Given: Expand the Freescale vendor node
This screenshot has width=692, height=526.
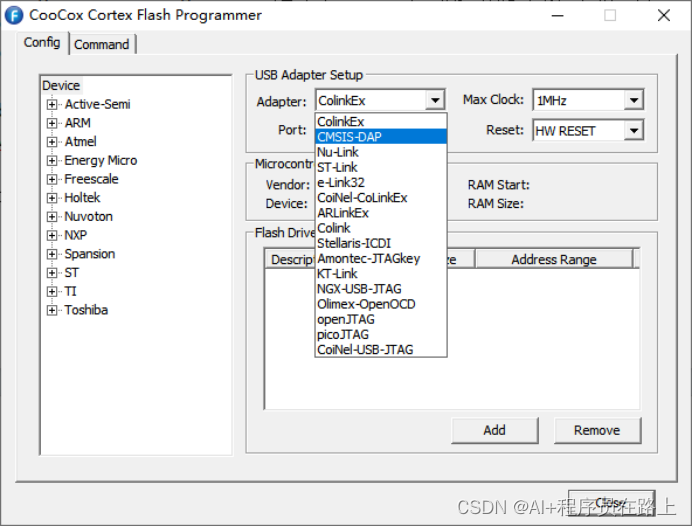Looking at the screenshot, I should (x=52, y=179).
